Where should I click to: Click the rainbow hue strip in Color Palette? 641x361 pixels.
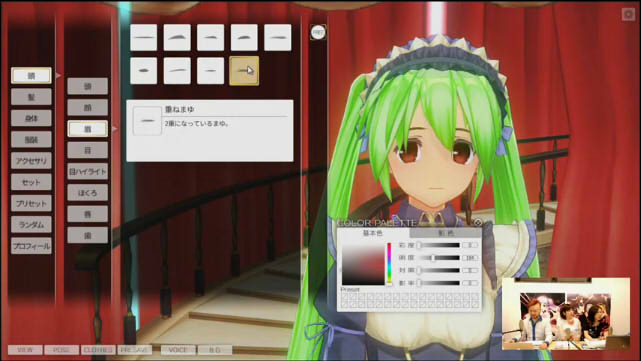point(389,263)
